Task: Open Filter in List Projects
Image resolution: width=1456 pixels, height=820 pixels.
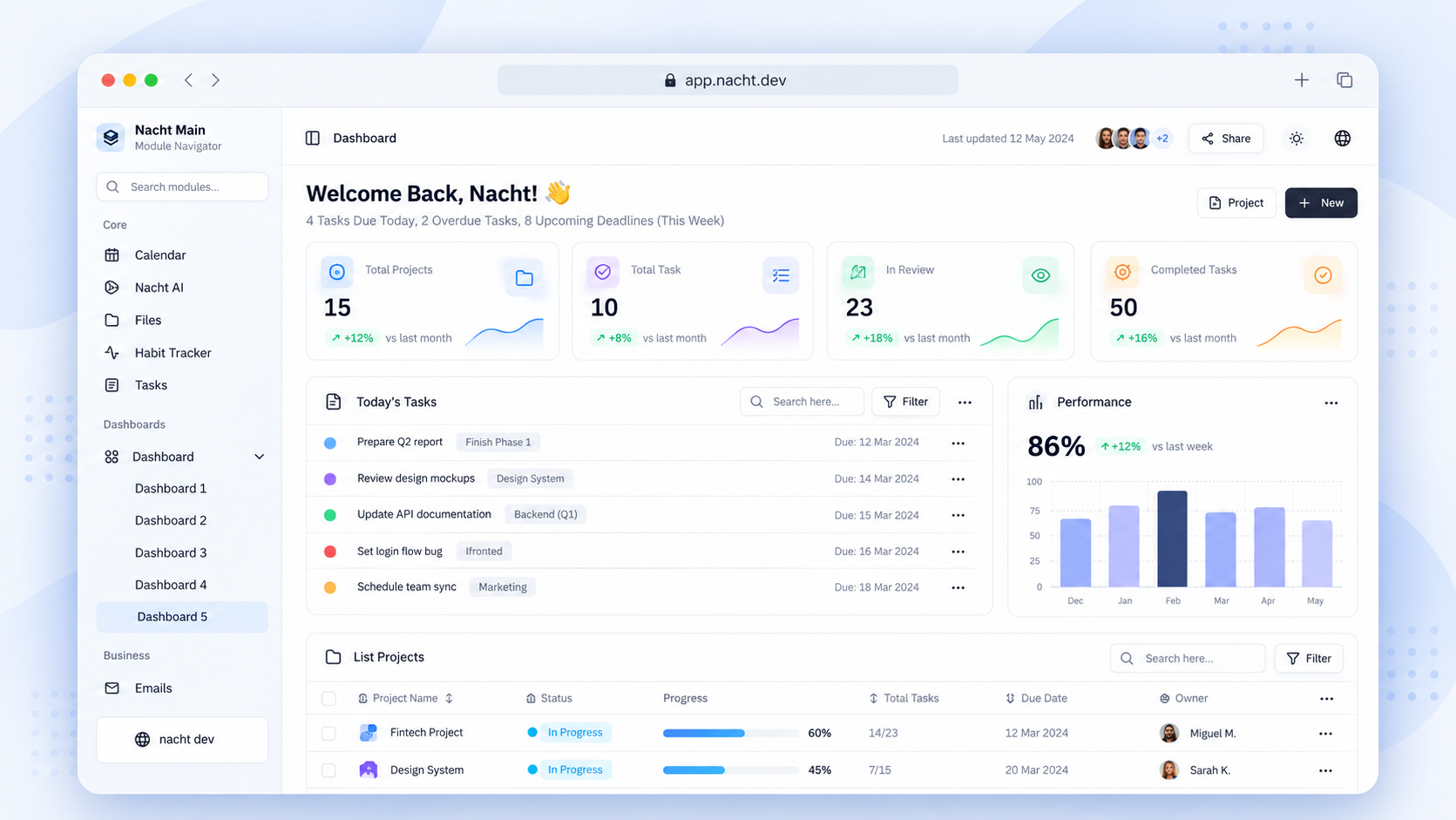Action: click(1309, 659)
